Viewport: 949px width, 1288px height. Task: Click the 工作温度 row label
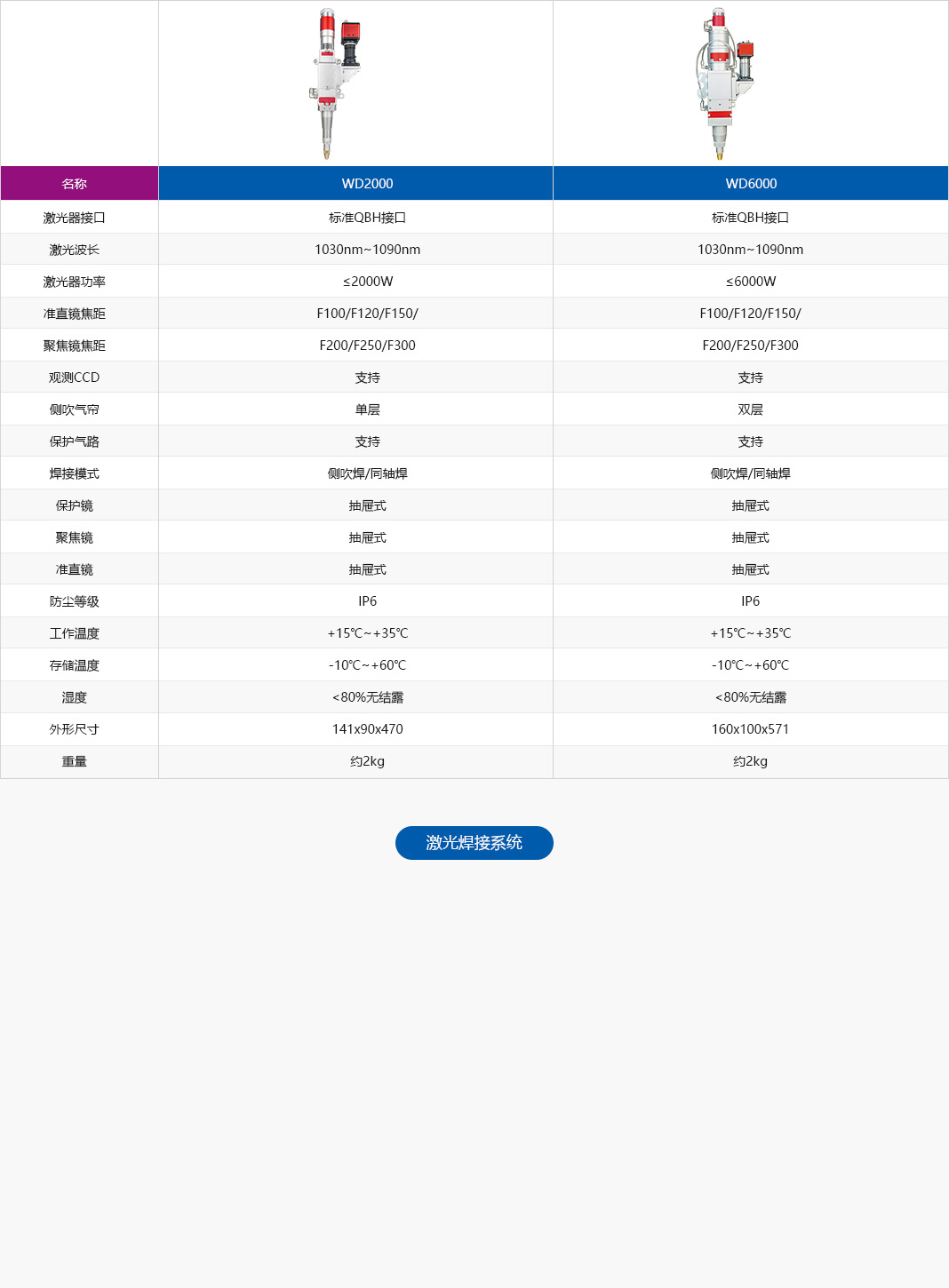tap(75, 633)
